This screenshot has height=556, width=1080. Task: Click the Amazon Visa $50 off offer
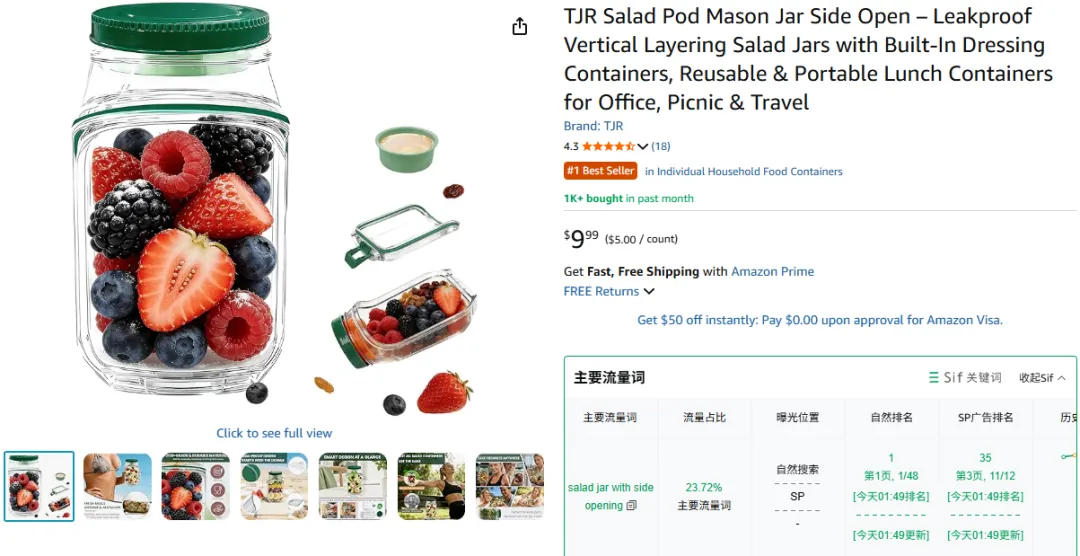click(x=820, y=320)
